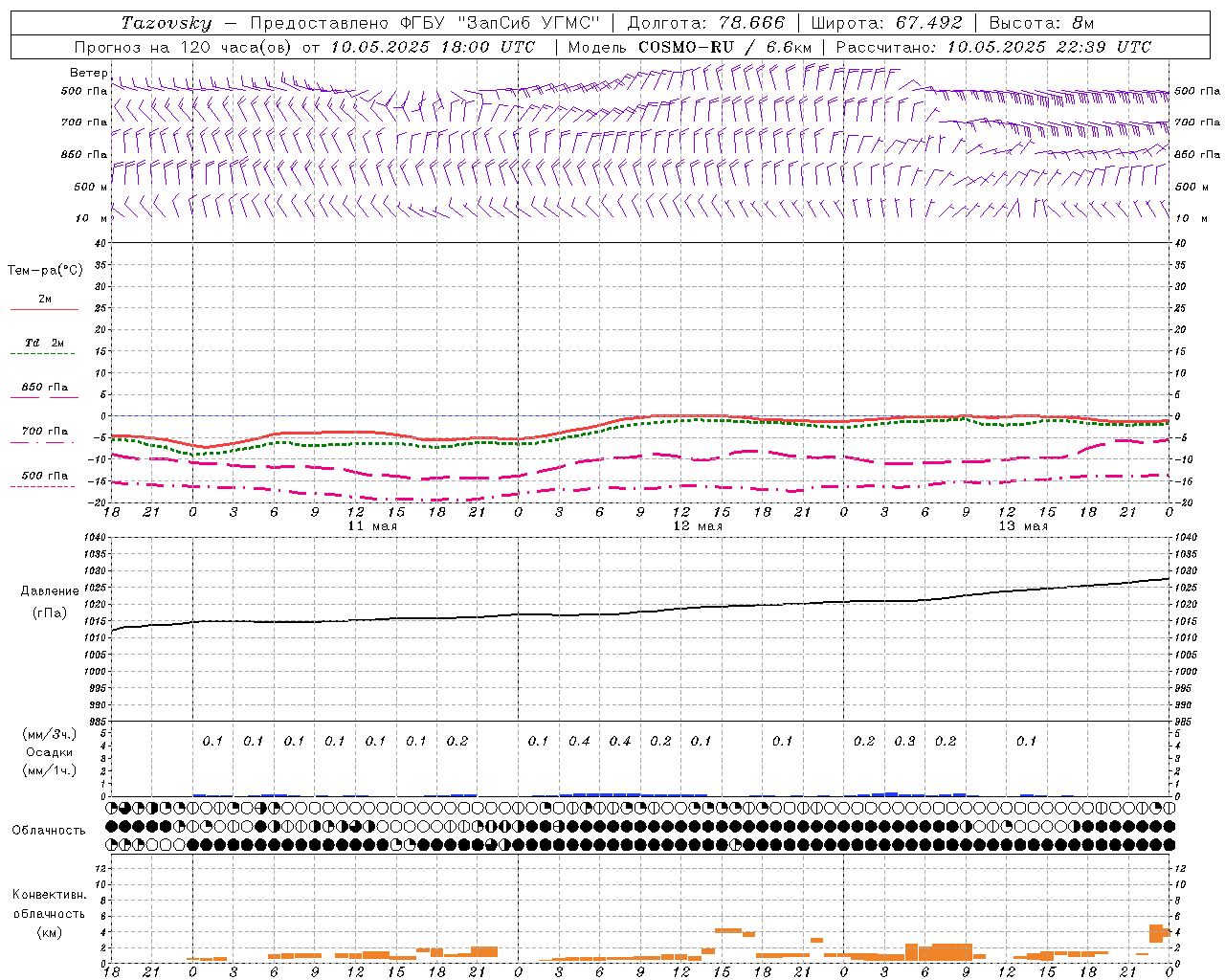Screen dimensions: 1225x980
Task: Select the Давление pressure panel label
Action: [49, 591]
